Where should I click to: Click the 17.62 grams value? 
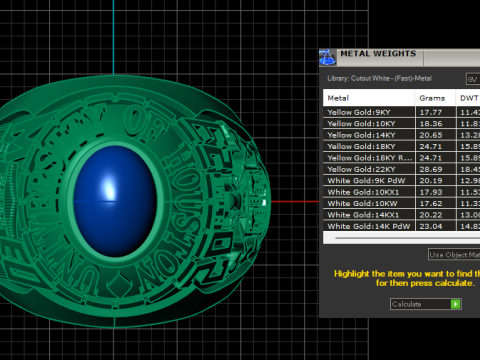coord(431,203)
